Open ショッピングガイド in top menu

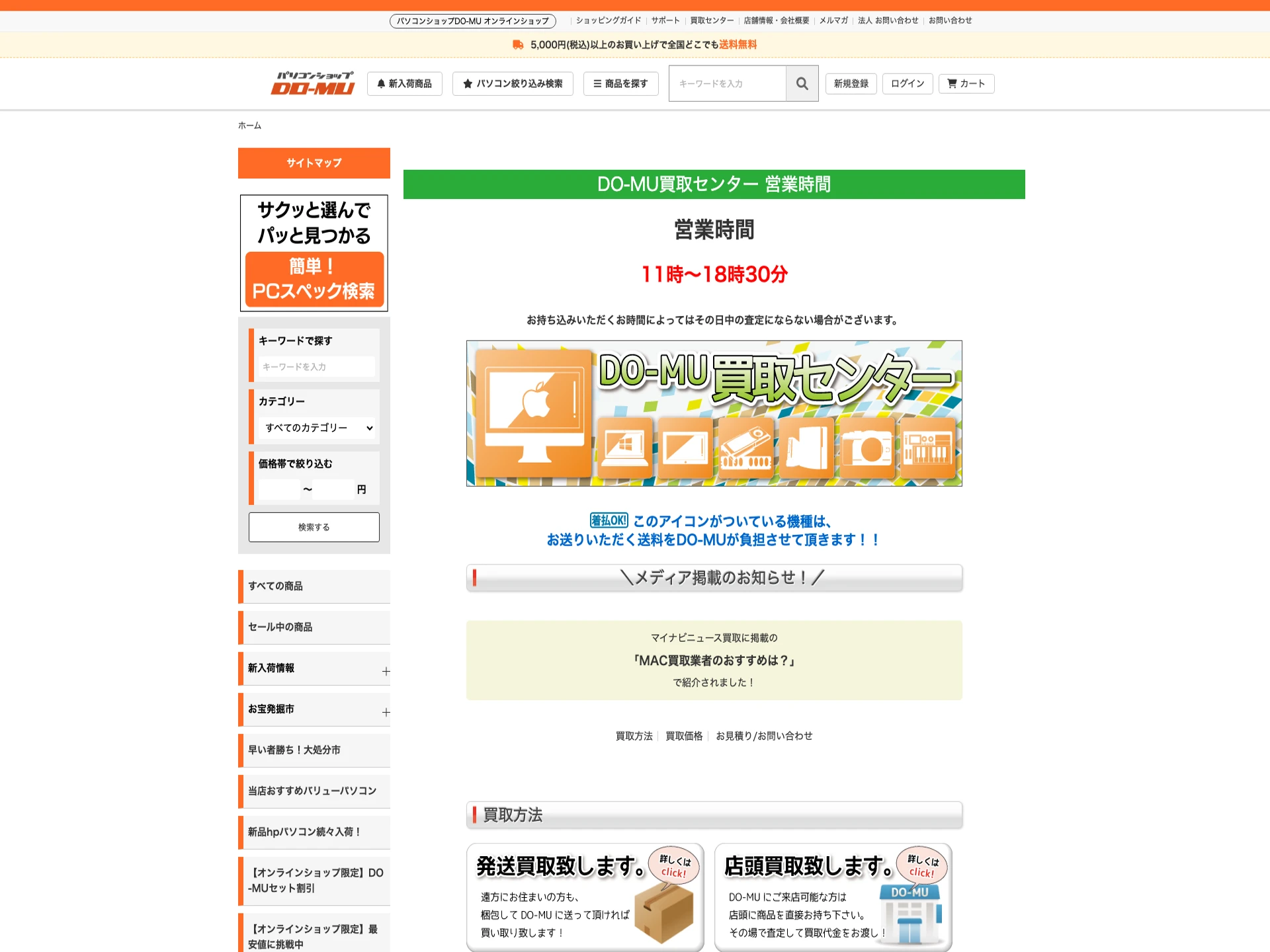(609, 20)
